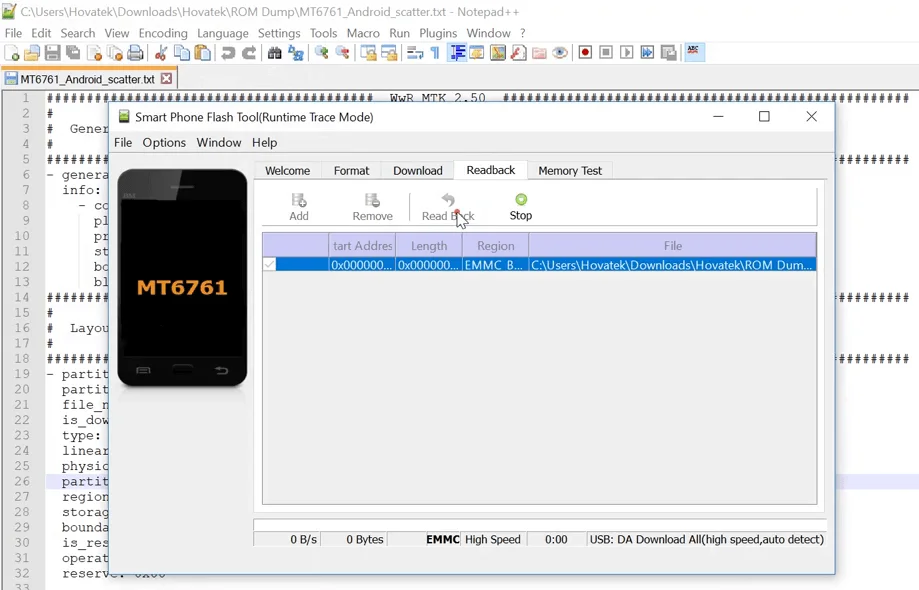Image resolution: width=919 pixels, height=590 pixels.
Task: Click the Redo arrow icon in Notepad++
Action: 249,53
